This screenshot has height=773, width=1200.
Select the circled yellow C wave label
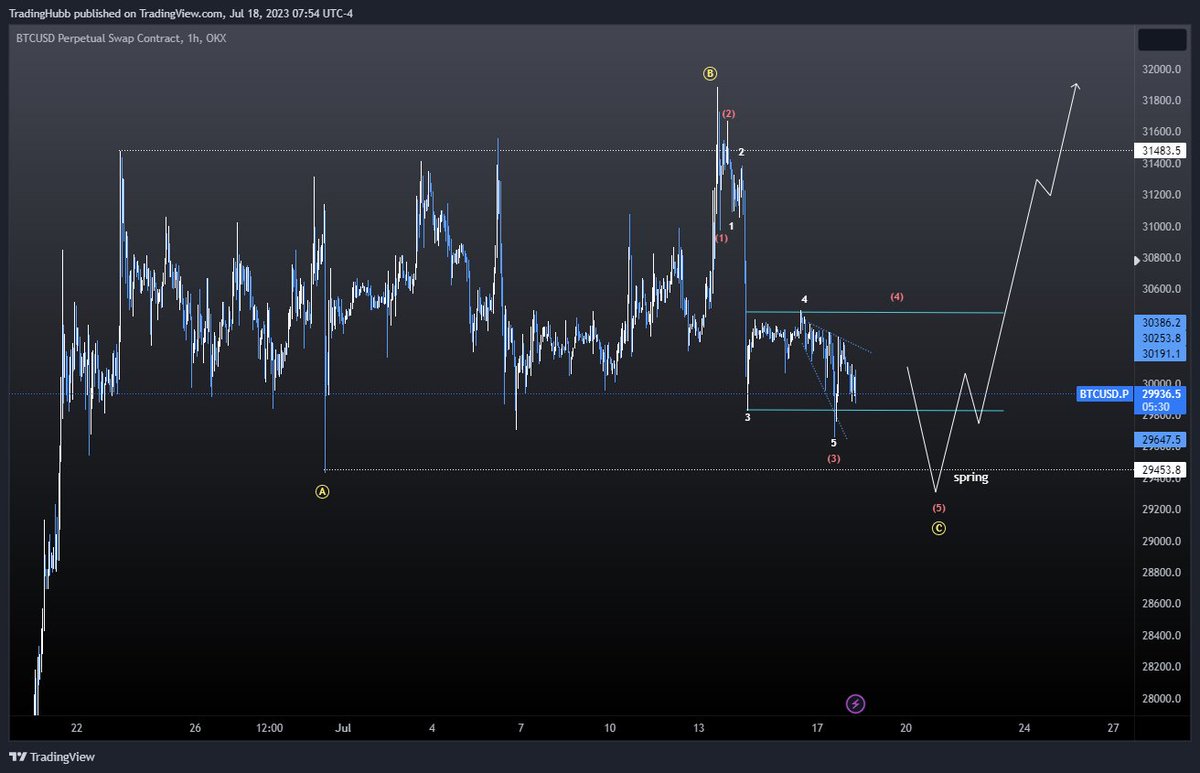click(x=938, y=528)
